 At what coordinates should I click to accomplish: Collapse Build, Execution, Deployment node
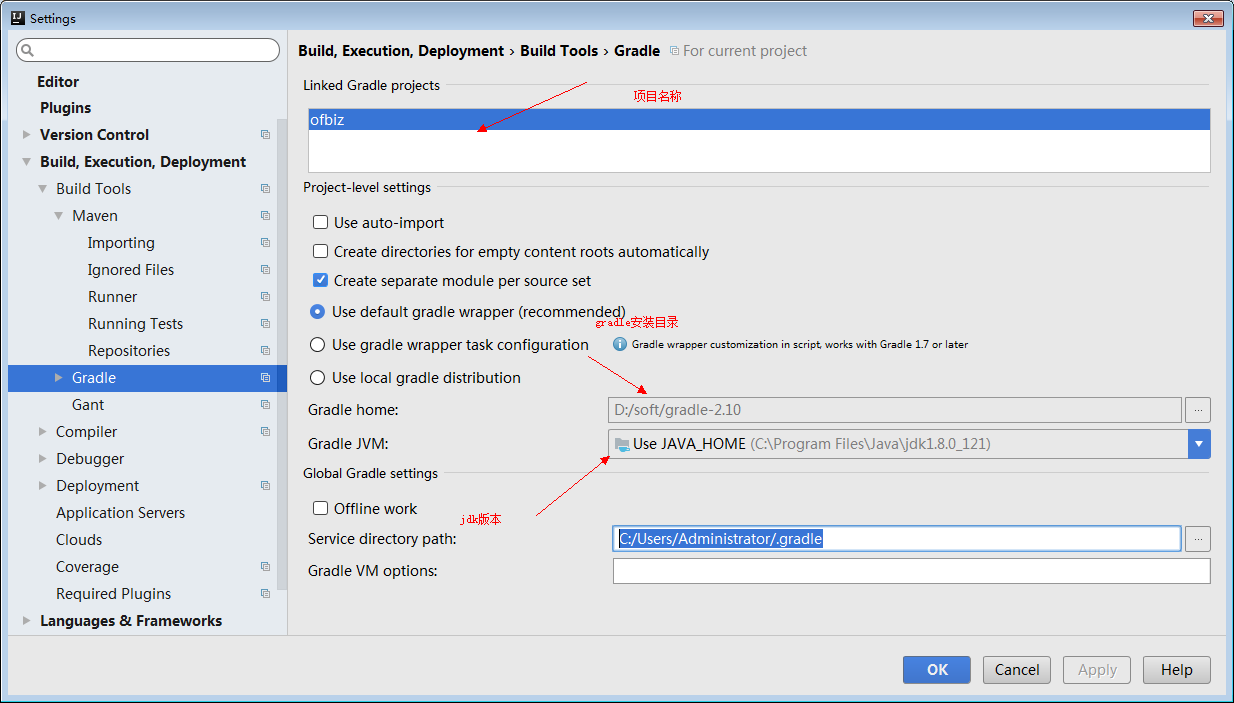point(26,162)
